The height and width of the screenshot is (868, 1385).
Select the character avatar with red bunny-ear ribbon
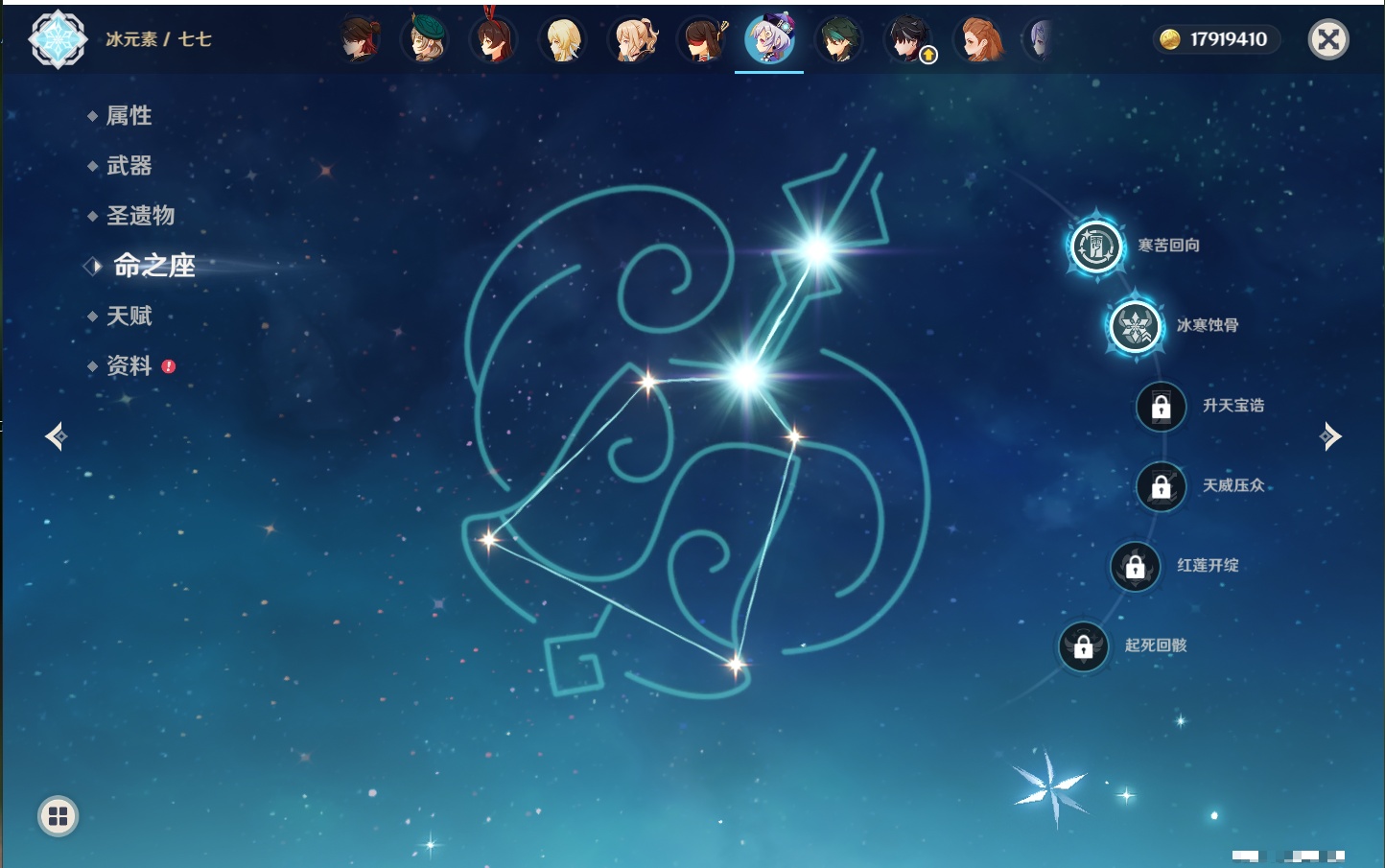(x=493, y=39)
